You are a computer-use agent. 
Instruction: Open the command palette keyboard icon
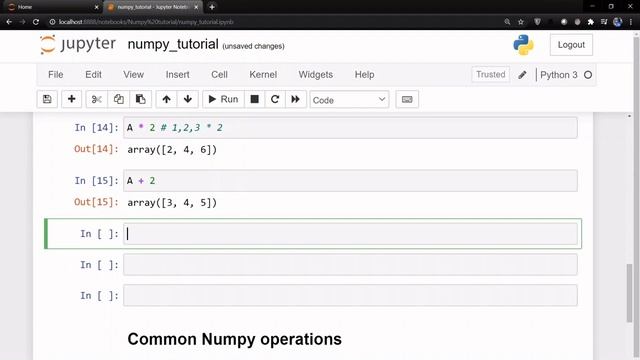[407, 99]
